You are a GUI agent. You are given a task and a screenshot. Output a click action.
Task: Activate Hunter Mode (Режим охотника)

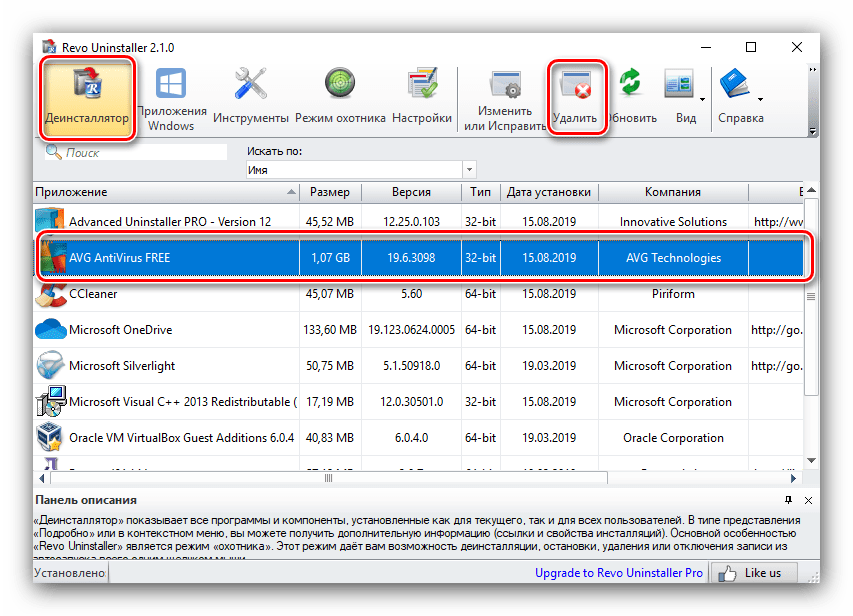(340, 98)
